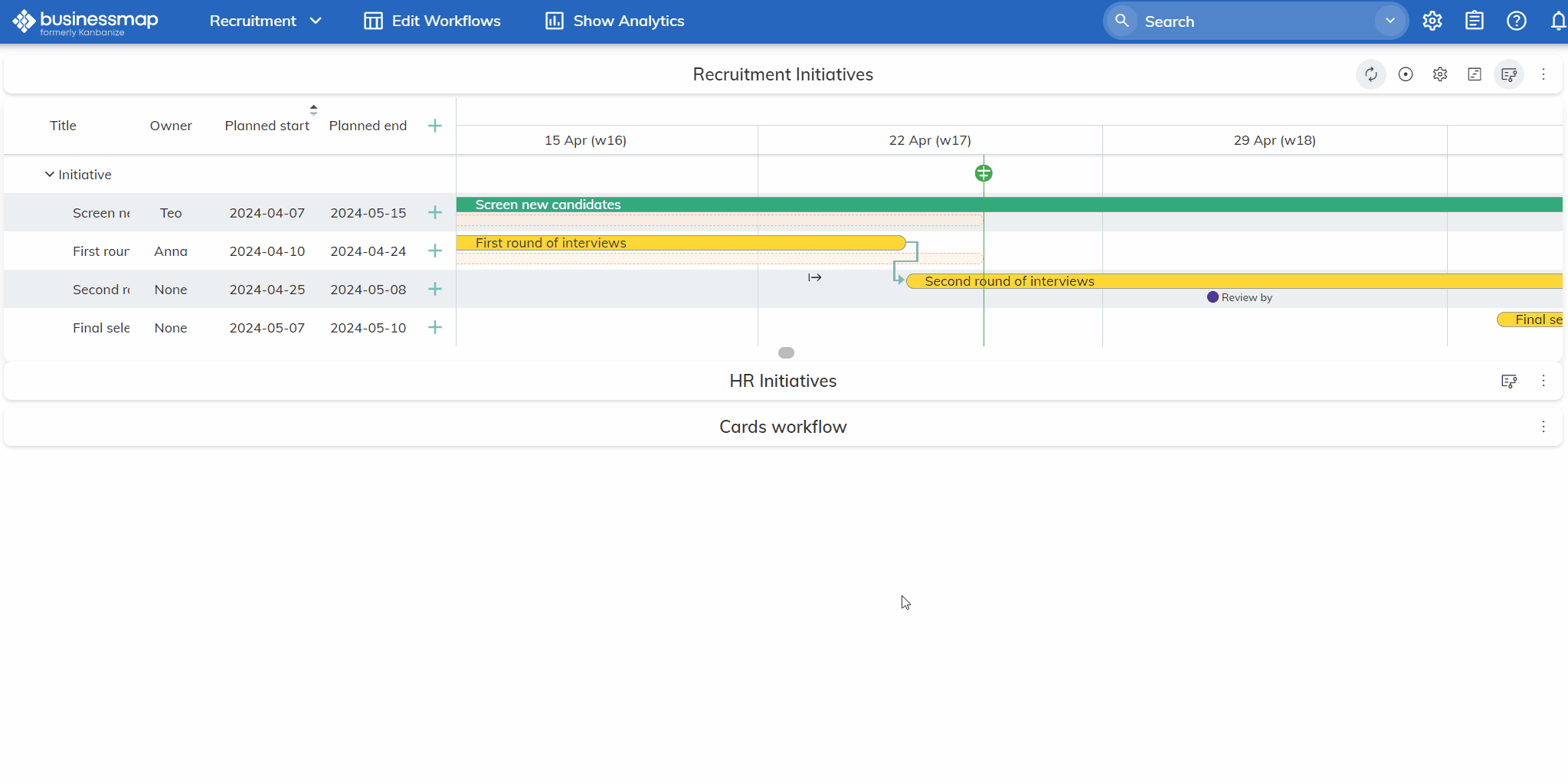
Task: Click plus icon in First round row
Action: click(x=435, y=251)
